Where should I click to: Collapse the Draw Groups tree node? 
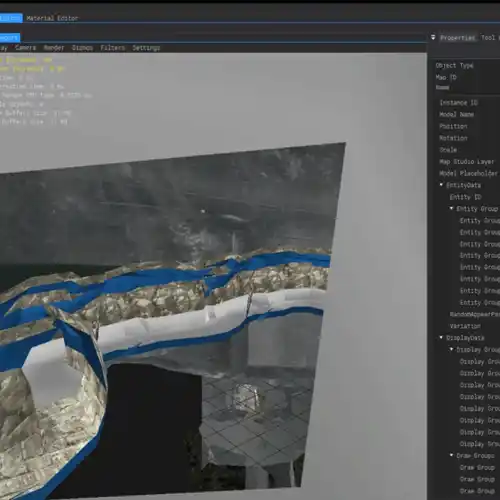[x=452, y=455]
